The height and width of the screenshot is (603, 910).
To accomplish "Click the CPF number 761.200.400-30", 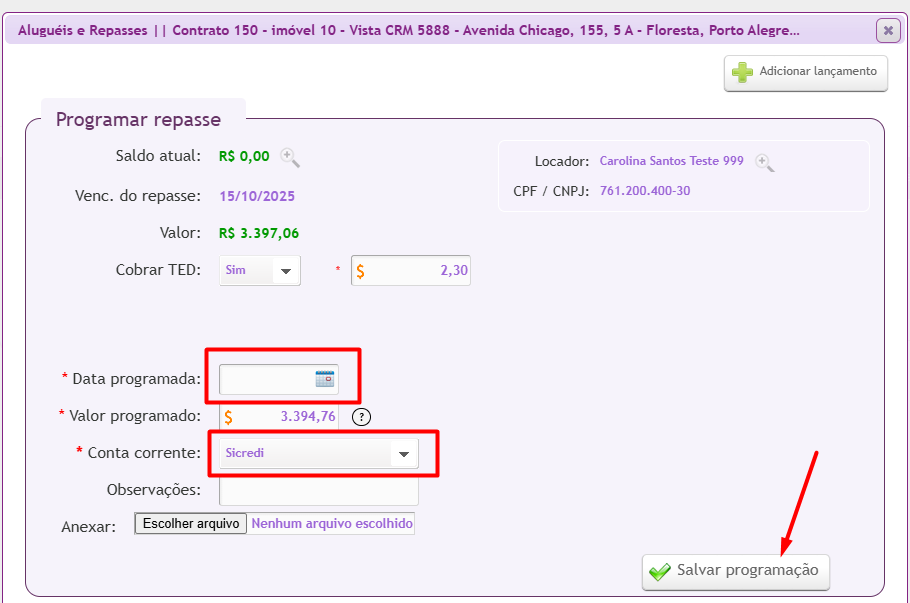I will pos(645,191).
